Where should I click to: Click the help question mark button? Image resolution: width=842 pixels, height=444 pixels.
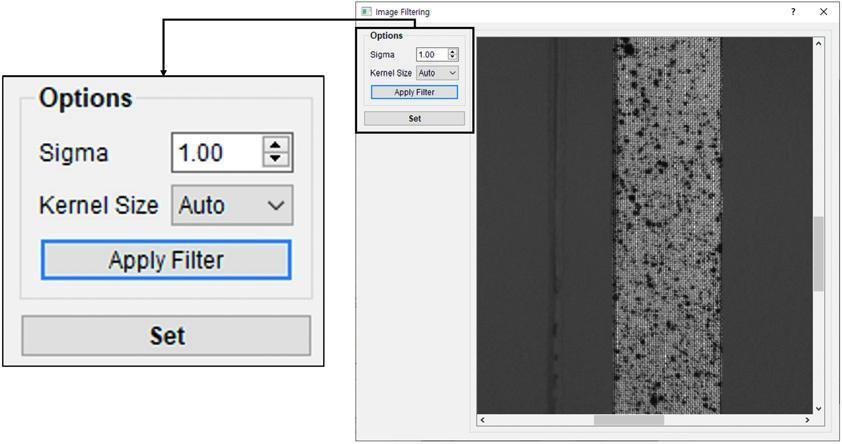pos(793,12)
